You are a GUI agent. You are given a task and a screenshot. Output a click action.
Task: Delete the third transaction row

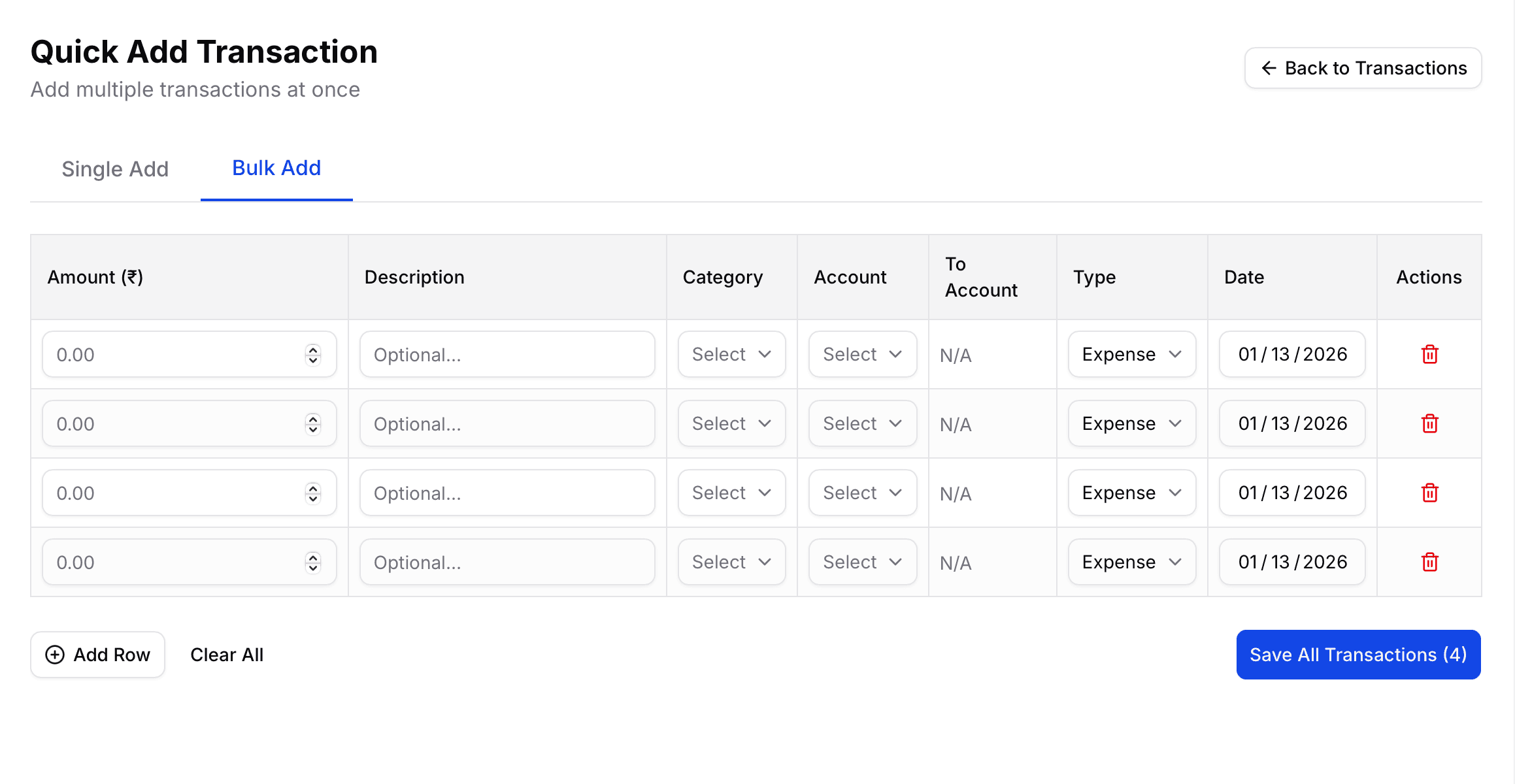click(x=1429, y=493)
